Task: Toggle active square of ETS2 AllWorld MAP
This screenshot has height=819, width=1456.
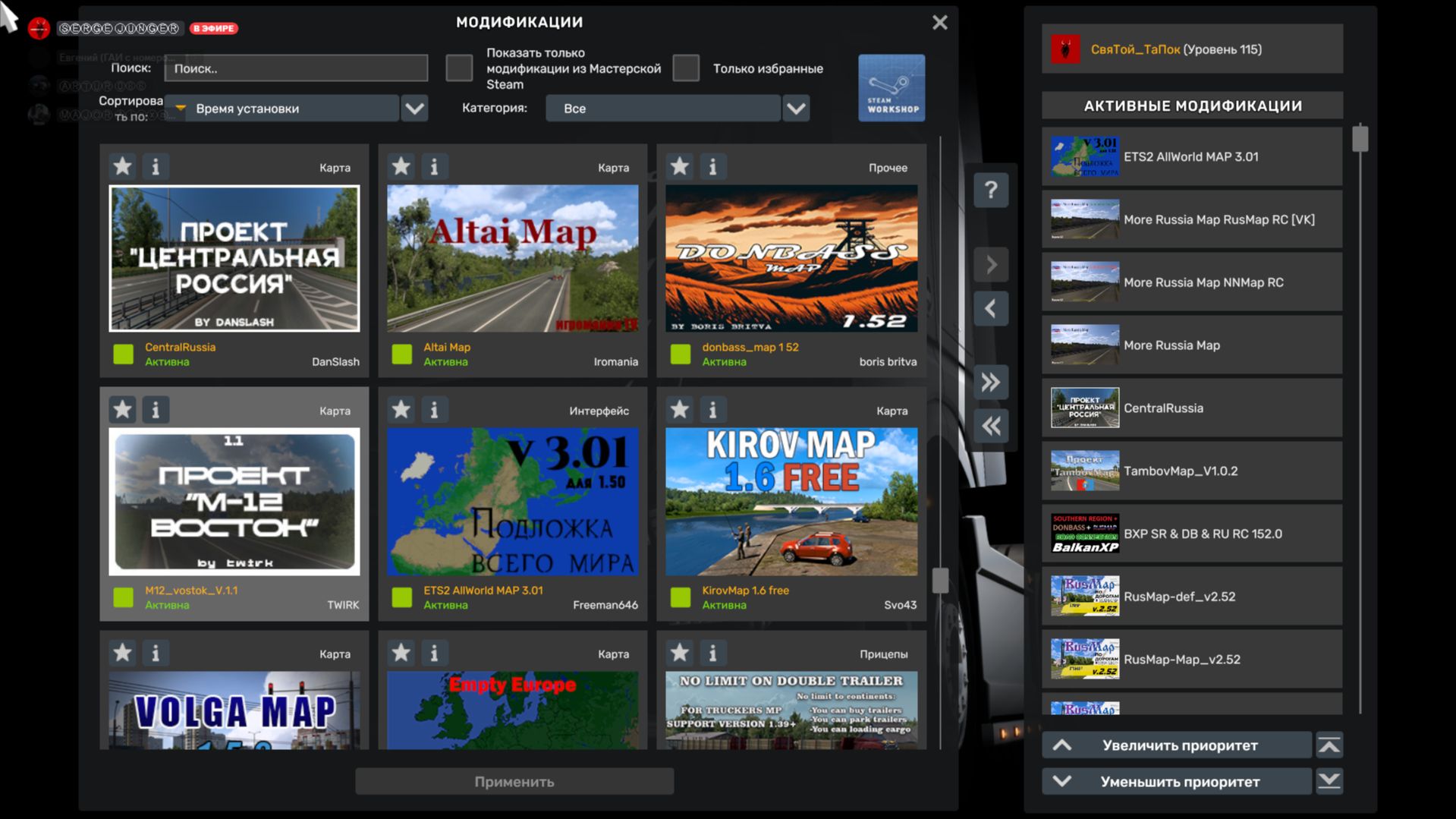Action: click(401, 597)
